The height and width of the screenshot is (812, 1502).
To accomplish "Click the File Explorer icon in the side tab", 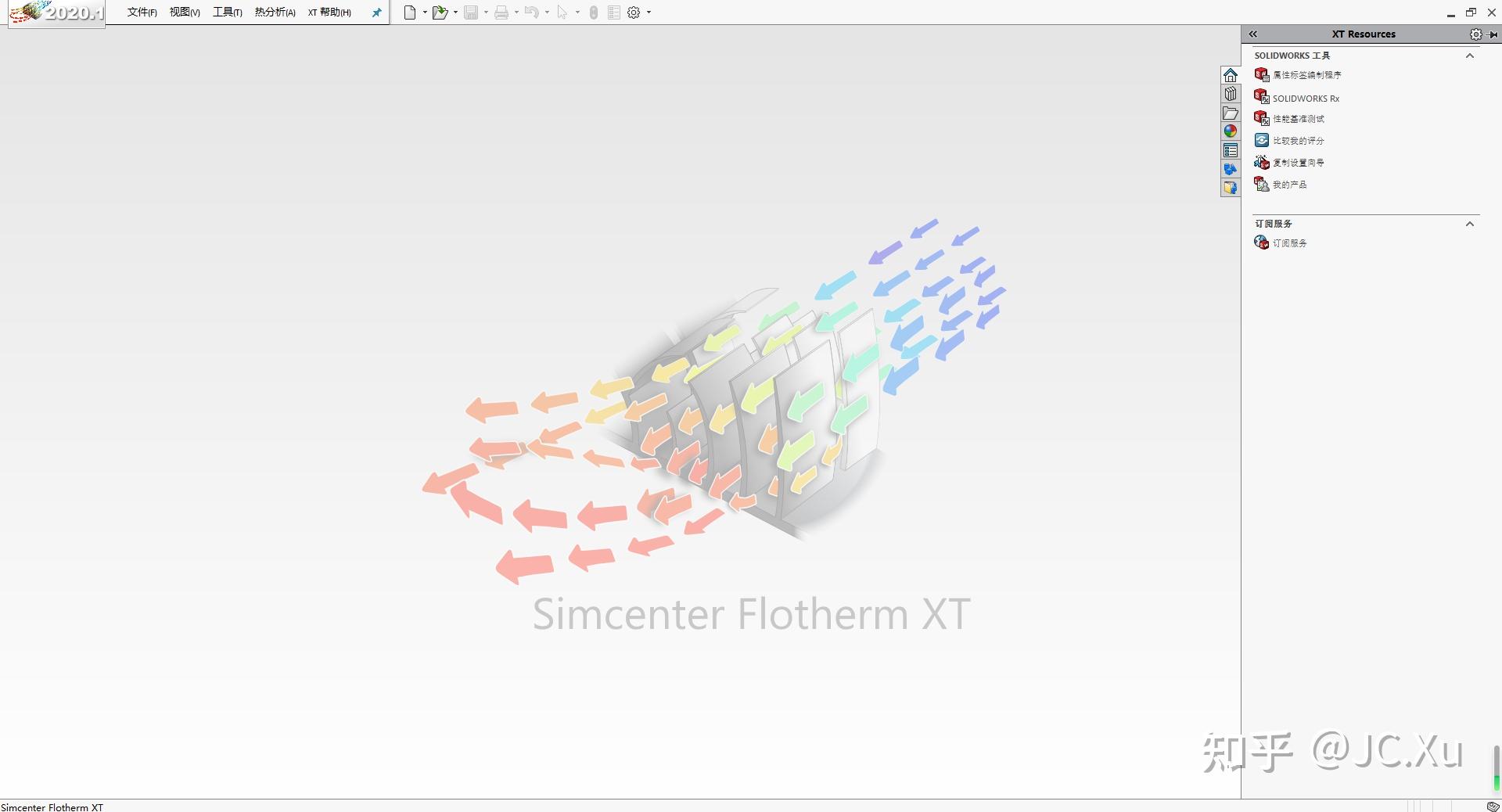I will (1231, 113).
